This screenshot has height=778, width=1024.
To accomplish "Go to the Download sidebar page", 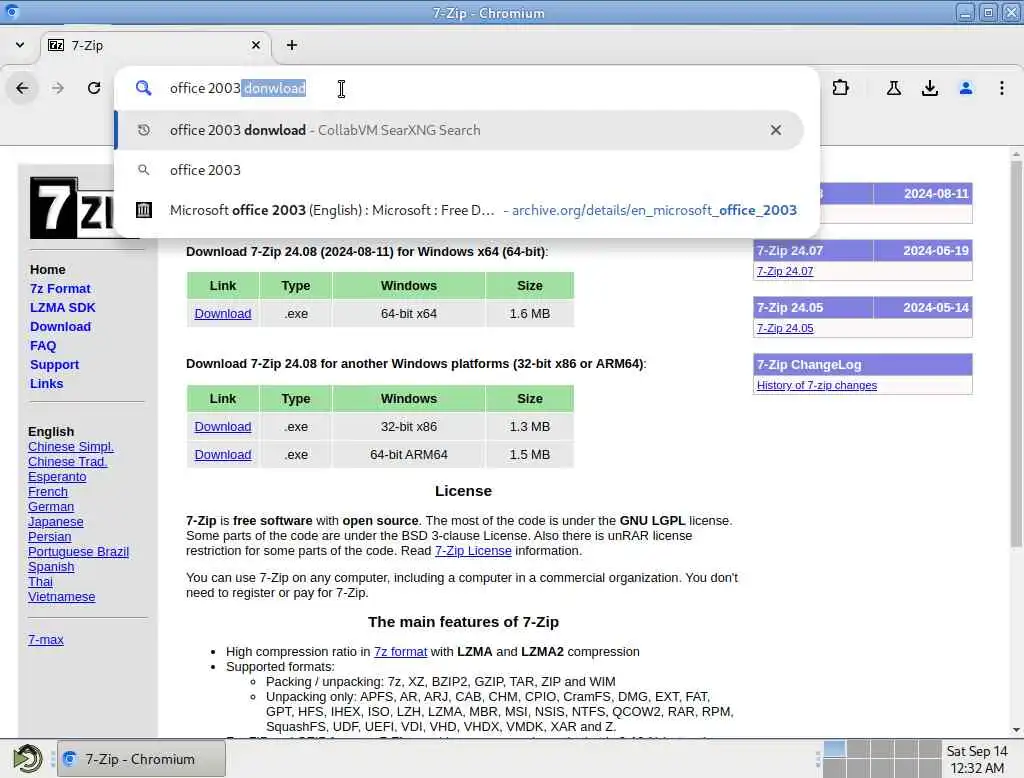I will [60, 327].
